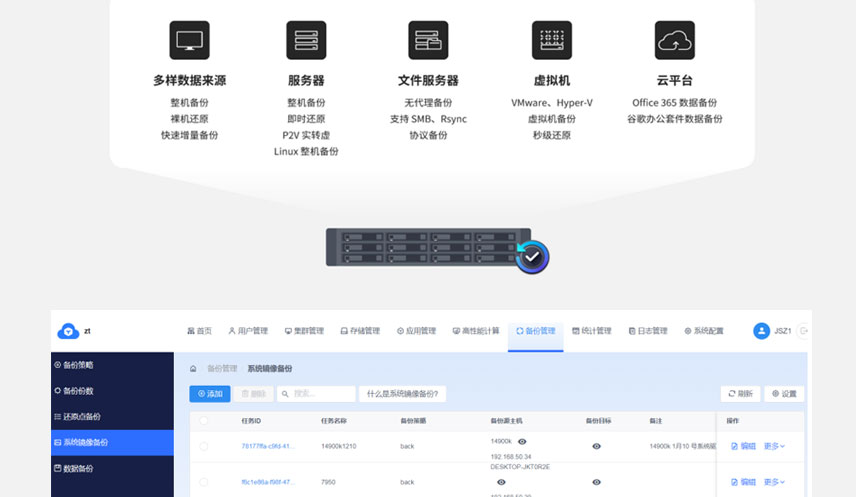Expand 更多 dropdown for the 14900k1210 row
856x497 pixels.
click(775, 446)
